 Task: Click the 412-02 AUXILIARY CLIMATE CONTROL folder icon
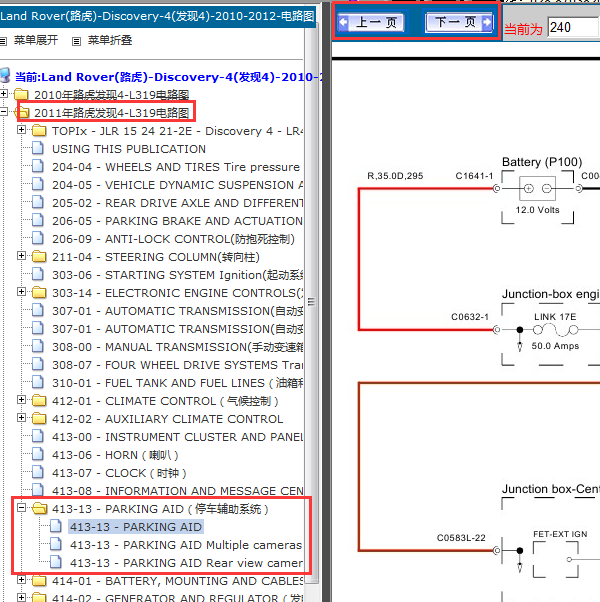coord(39,418)
